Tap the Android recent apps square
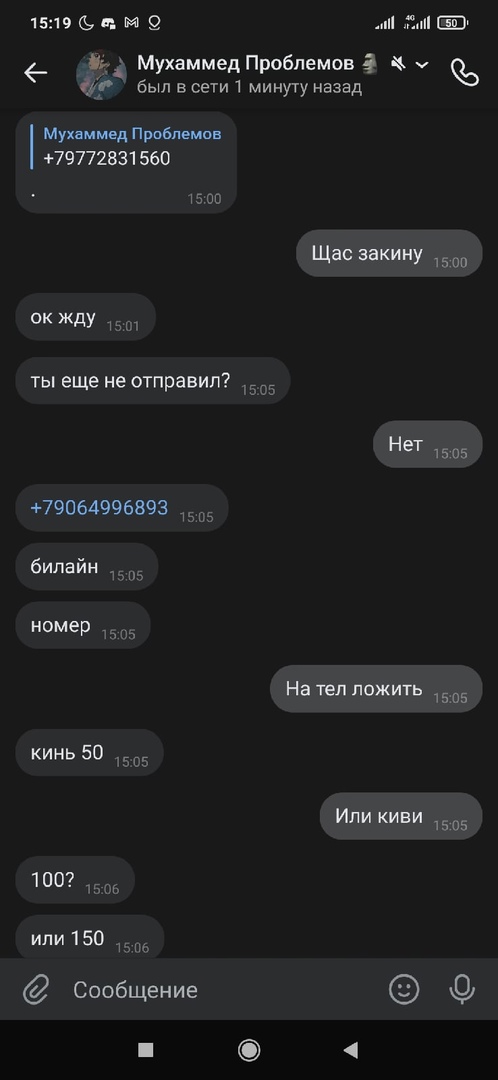The width and height of the screenshot is (498, 1080). 145,1050
